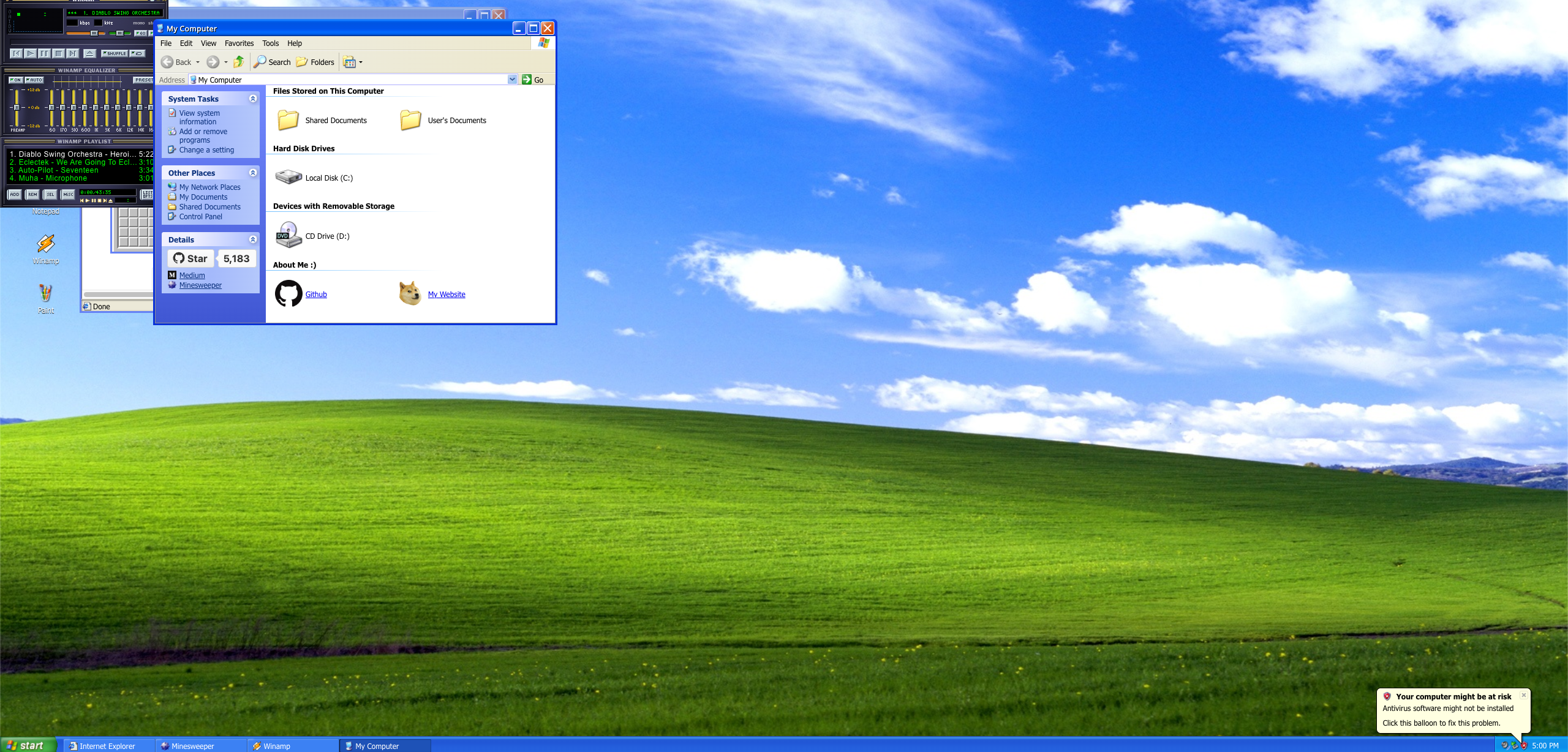
Task: Open the CD Drive (D:) icon
Action: coord(288,235)
